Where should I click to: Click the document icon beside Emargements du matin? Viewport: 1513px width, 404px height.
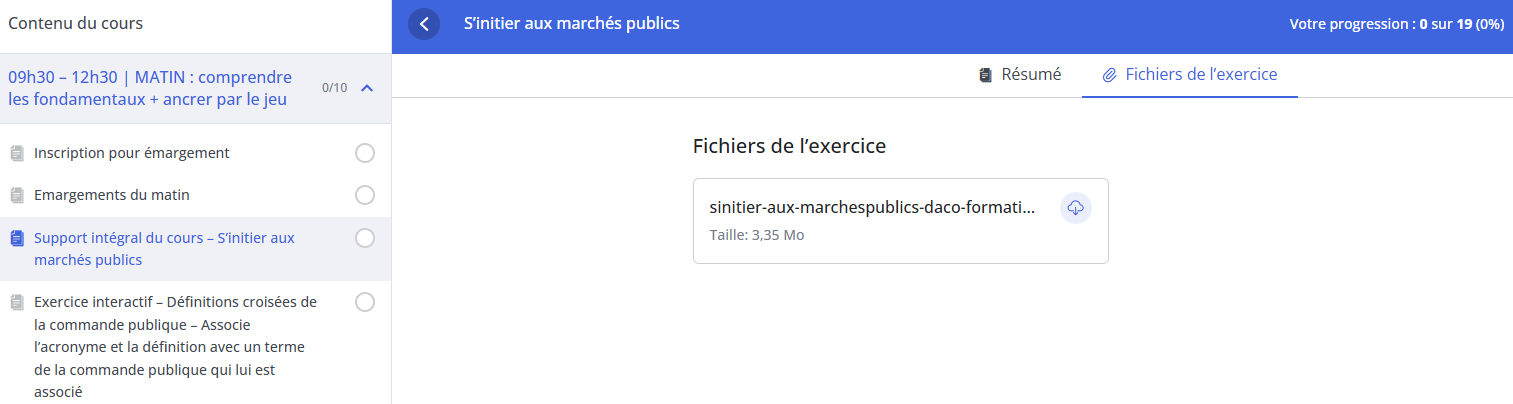[x=16, y=195]
